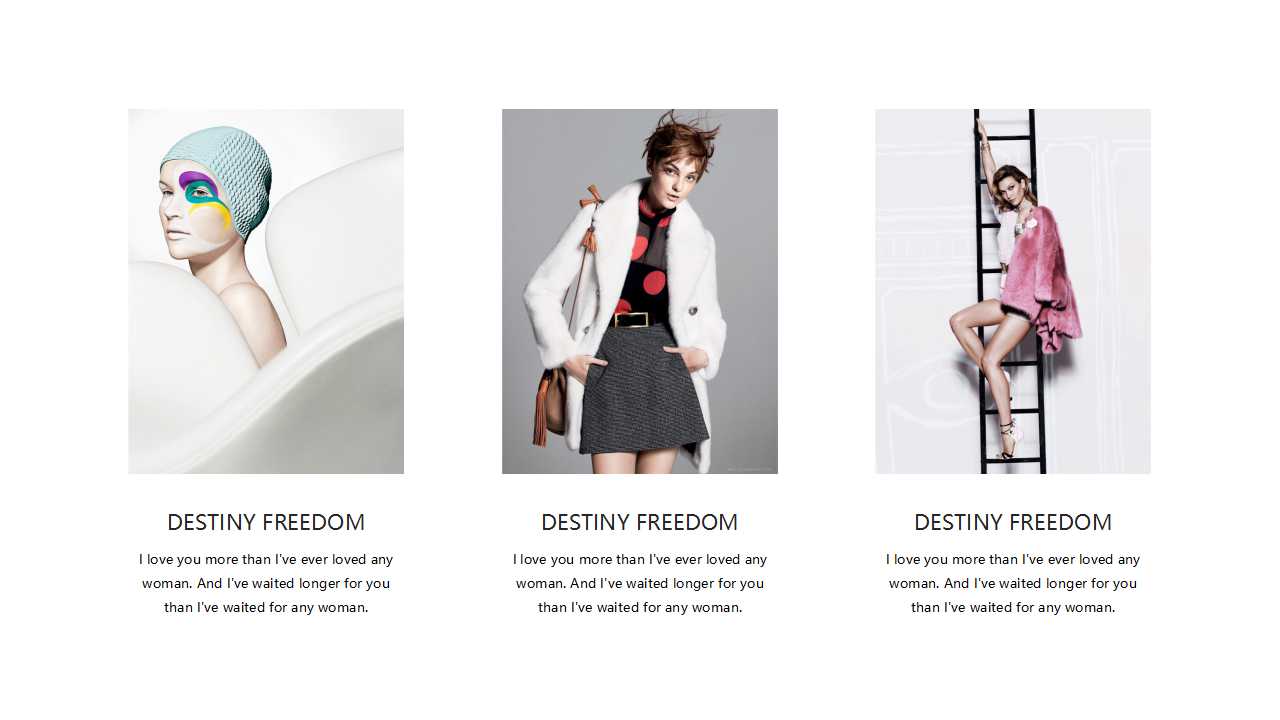Screen dimensions: 1280x720
Task: Click the gold belt buckle
Action: point(631,320)
